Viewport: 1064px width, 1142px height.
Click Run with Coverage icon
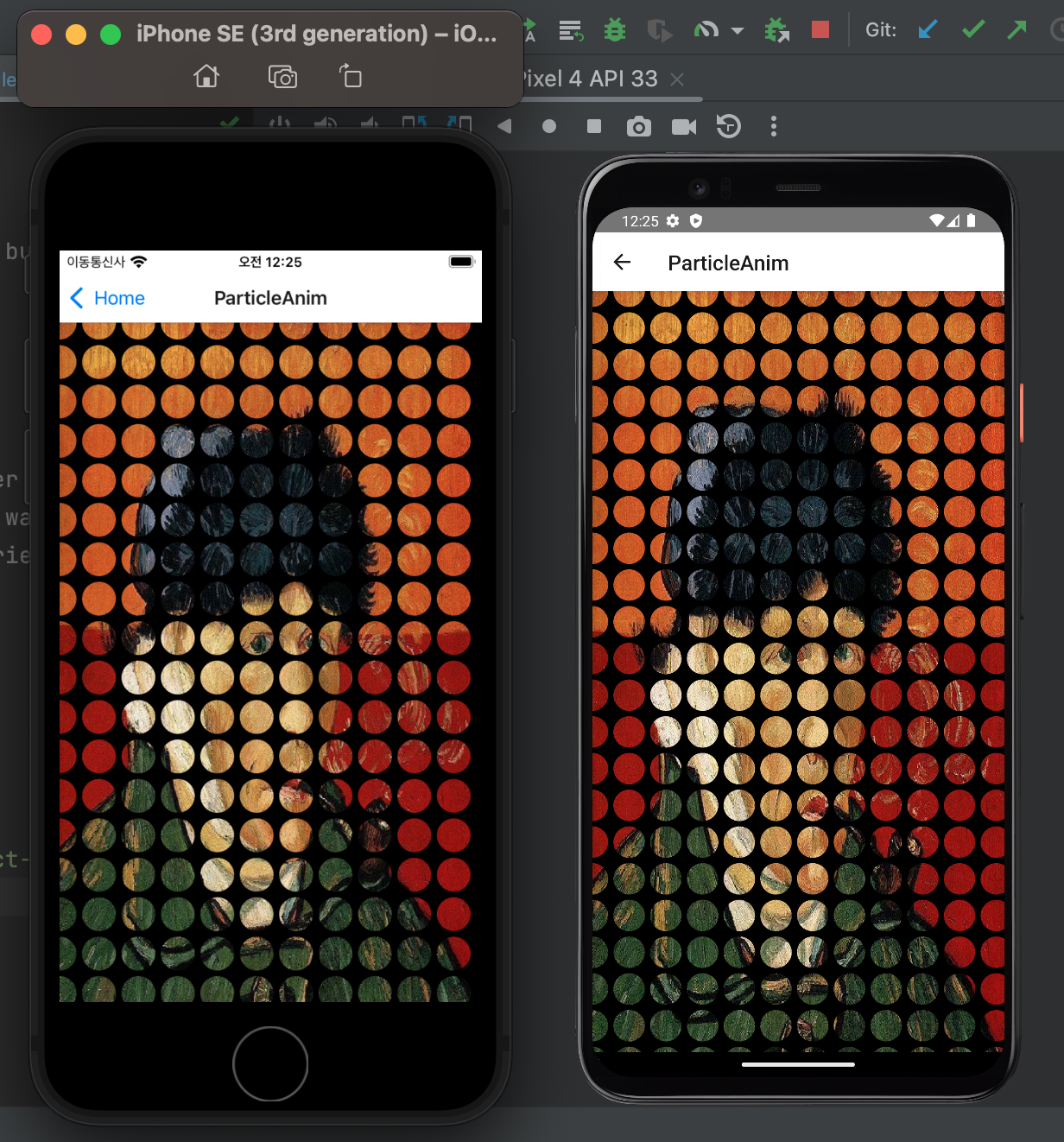[659, 31]
